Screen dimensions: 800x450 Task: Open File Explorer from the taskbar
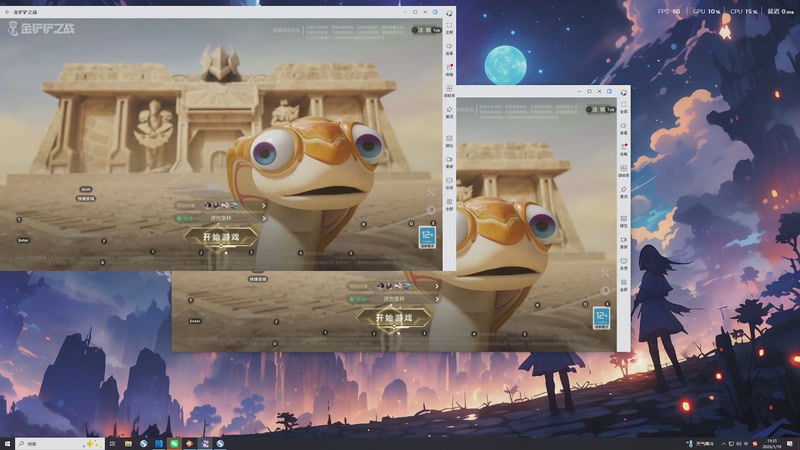[x=128, y=444]
